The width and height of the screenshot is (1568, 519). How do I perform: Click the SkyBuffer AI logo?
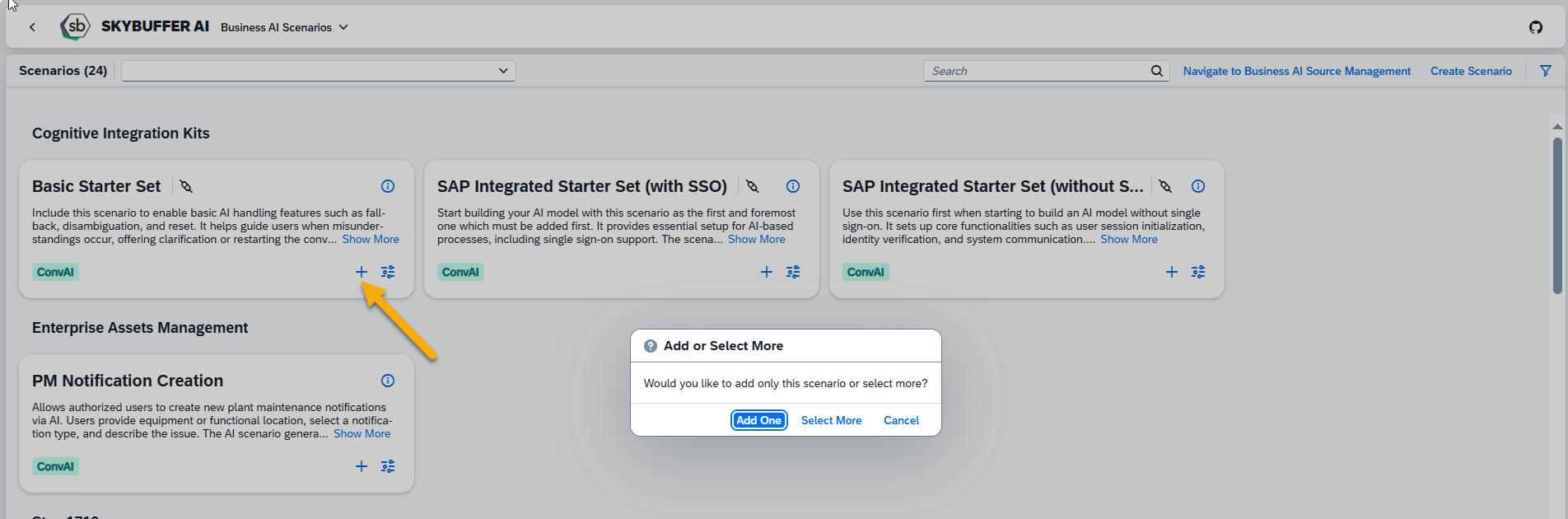tap(75, 26)
